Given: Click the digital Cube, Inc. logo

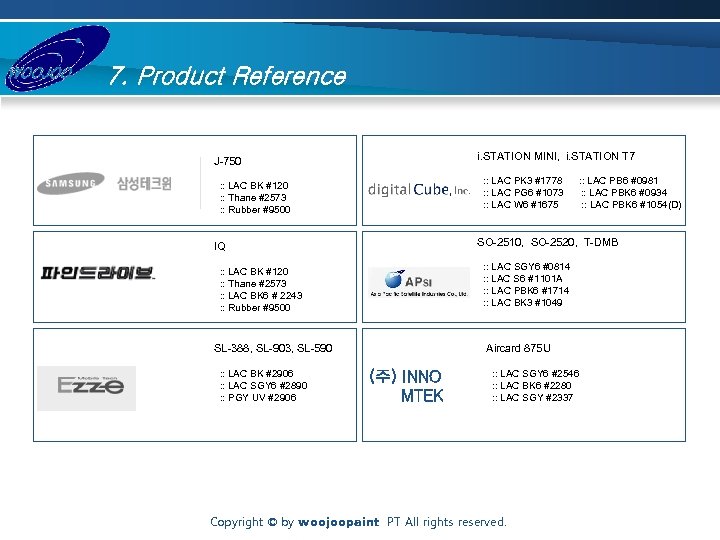Looking at the screenshot, I should click(419, 189).
